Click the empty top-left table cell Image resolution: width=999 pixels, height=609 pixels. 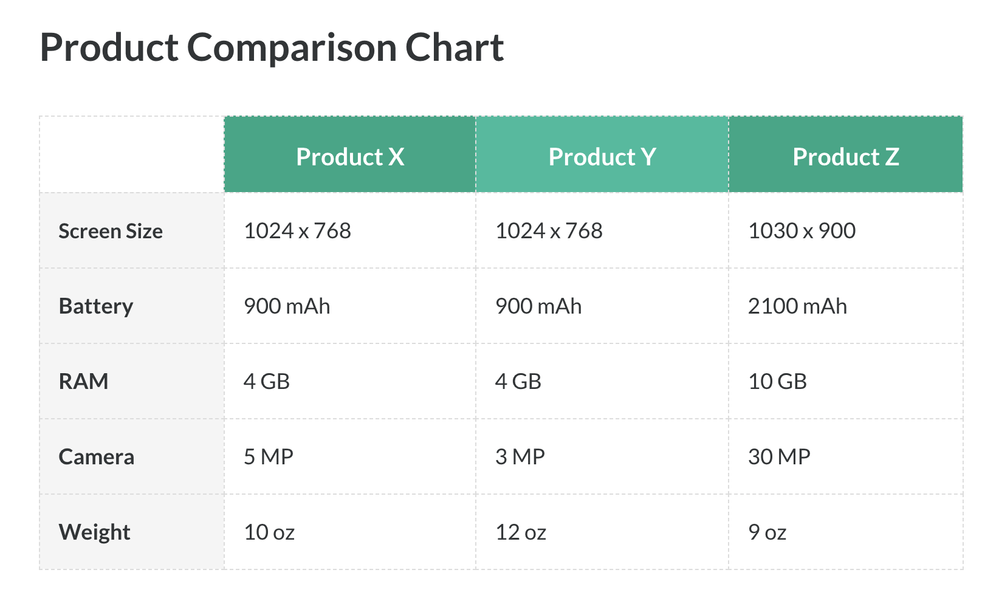[131, 154]
